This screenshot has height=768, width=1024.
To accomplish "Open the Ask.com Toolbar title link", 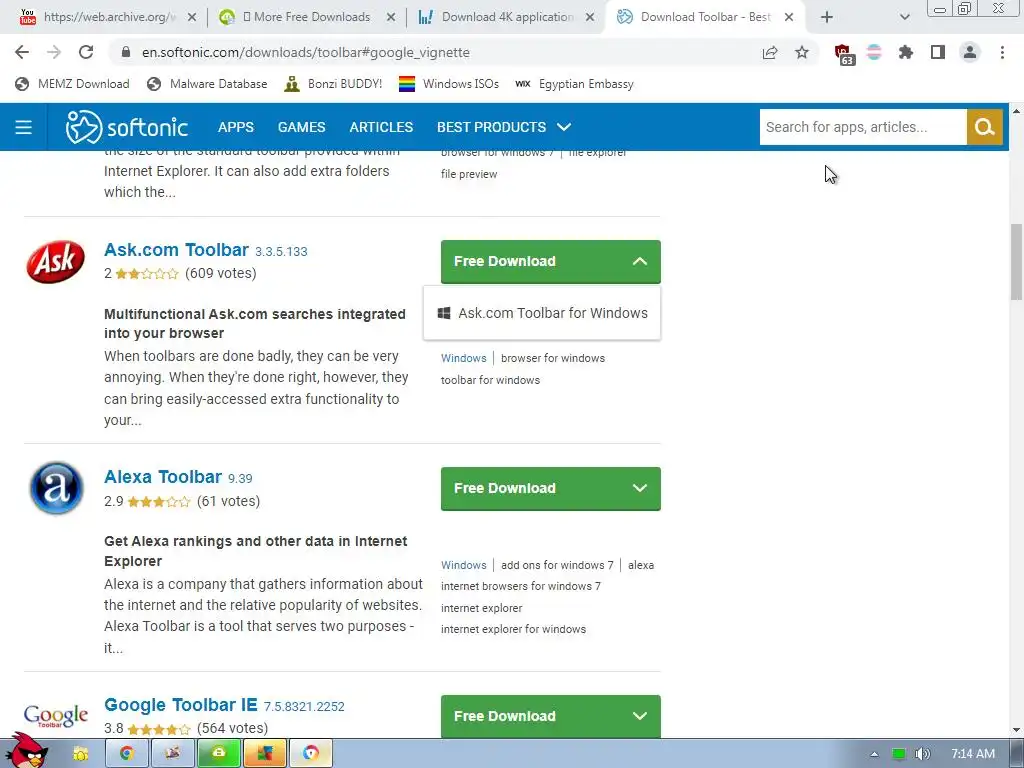I will coord(176,250).
